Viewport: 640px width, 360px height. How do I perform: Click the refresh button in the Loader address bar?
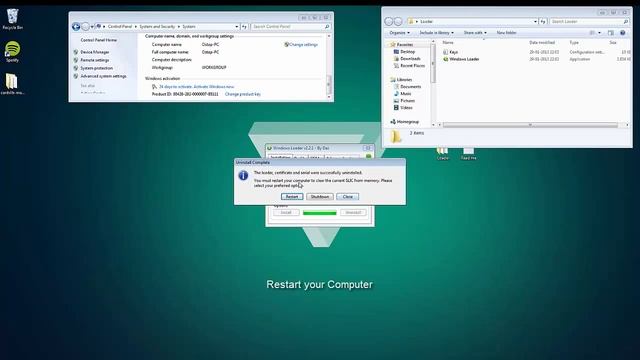click(x=543, y=21)
